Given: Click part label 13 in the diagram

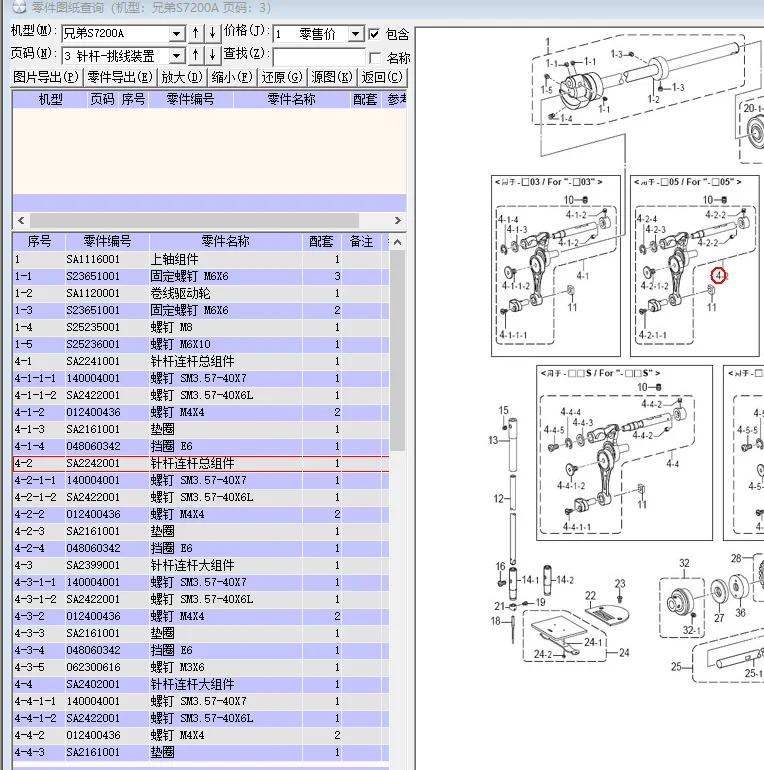Looking at the screenshot, I should (x=493, y=440).
